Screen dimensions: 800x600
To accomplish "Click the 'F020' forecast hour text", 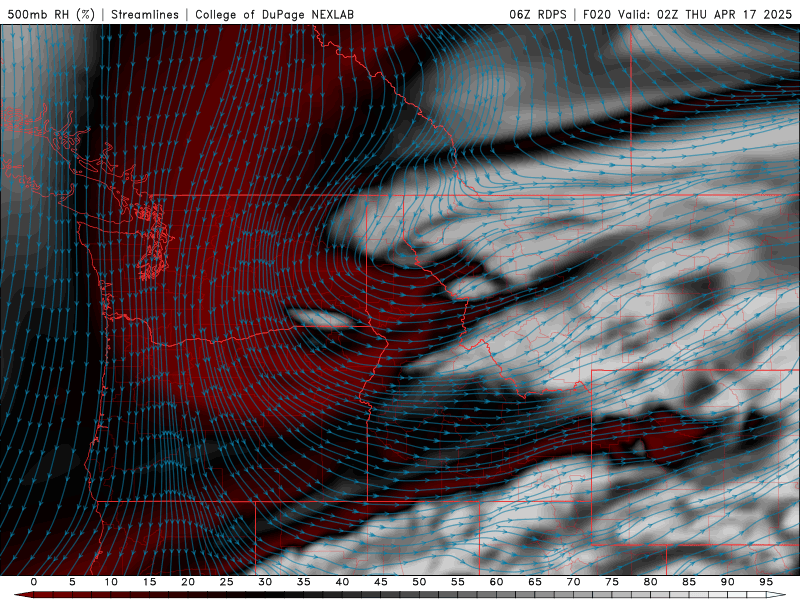I will [x=597, y=14].
